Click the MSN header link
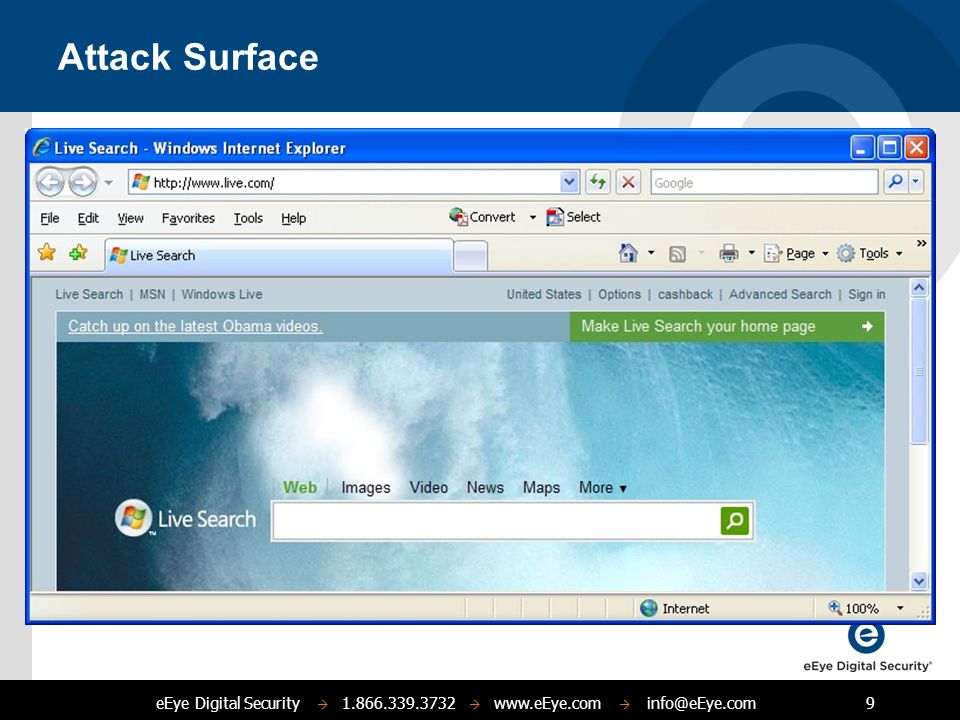This screenshot has height=720, width=960. coord(152,294)
